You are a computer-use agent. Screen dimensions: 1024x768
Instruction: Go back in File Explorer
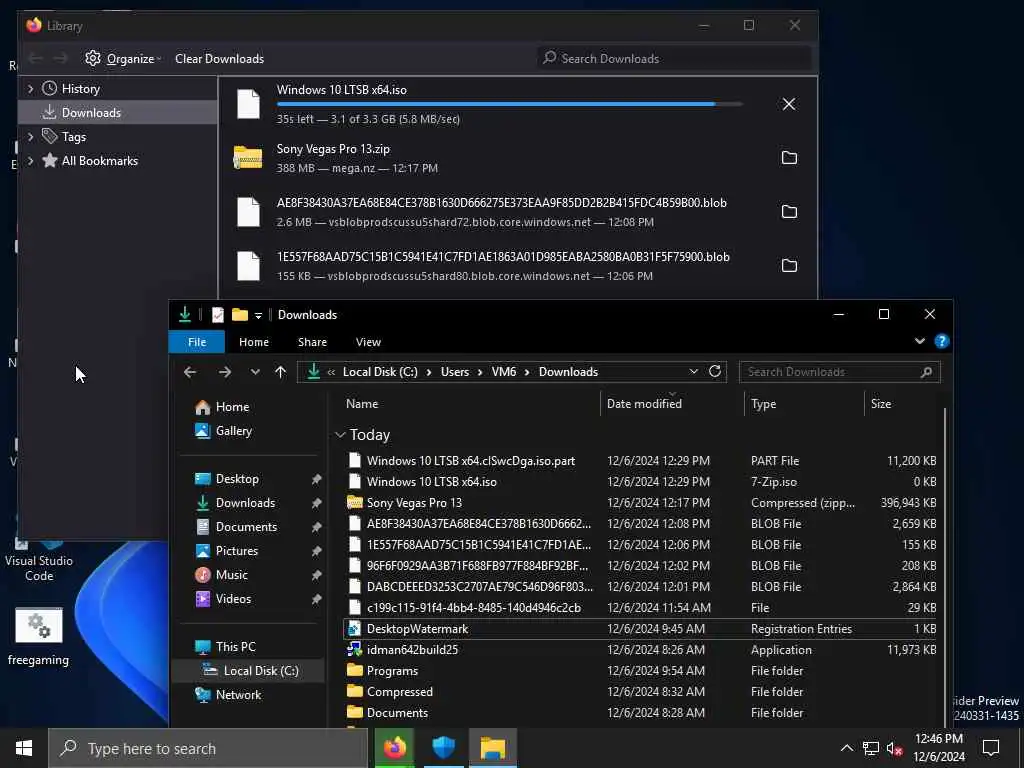click(x=190, y=372)
